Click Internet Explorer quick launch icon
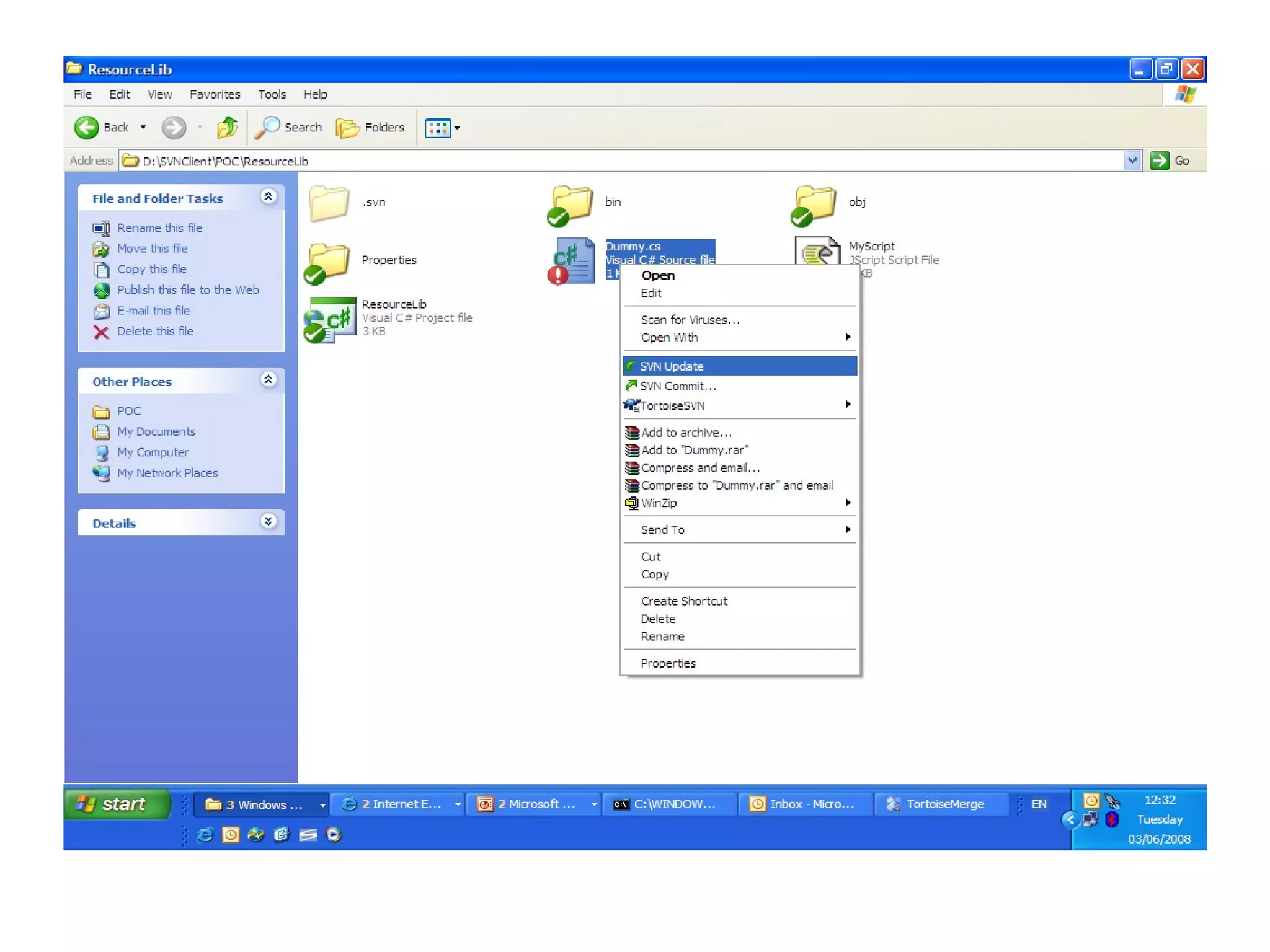Screen dimensions: 1270x952 point(205,835)
